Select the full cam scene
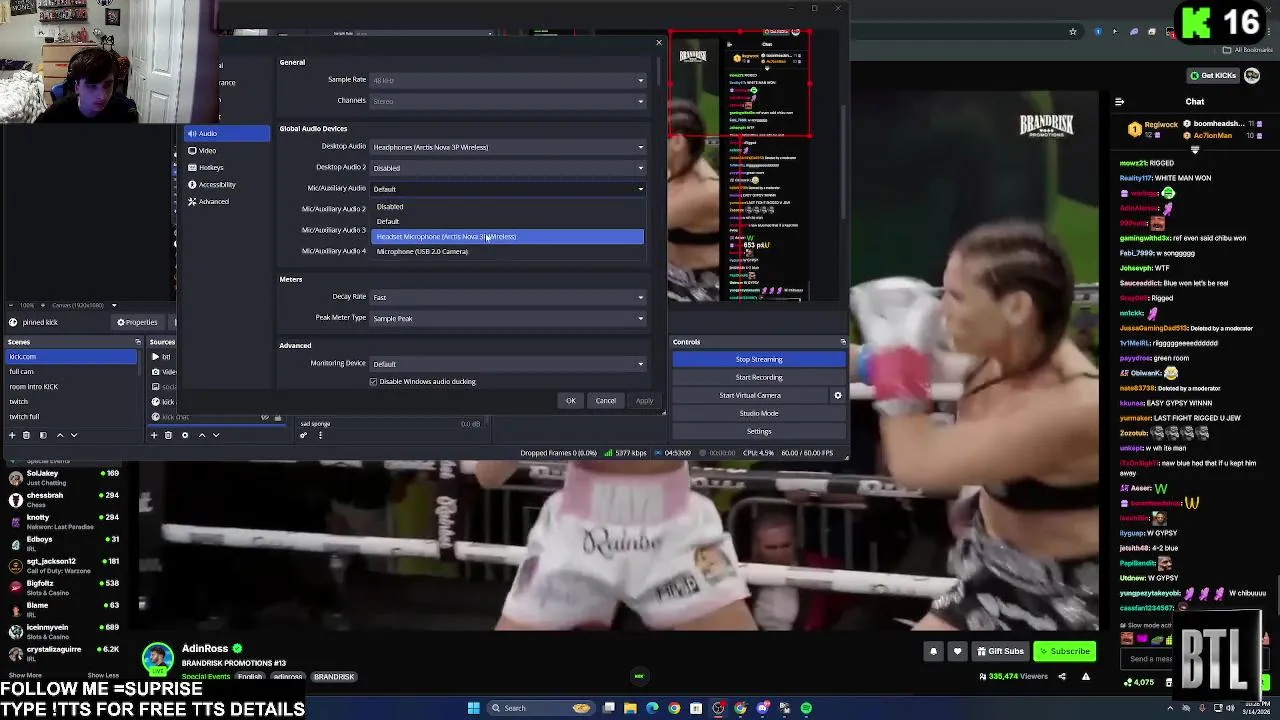Viewport: 1280px width, 720px height. click(70, 372)
